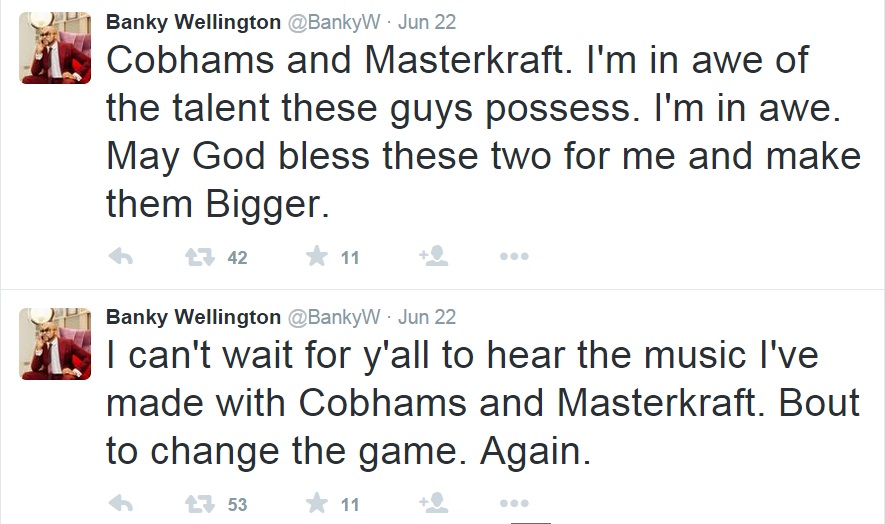
Task: Open Banky Wellington's name on second tweet
Action: (193, 317)
